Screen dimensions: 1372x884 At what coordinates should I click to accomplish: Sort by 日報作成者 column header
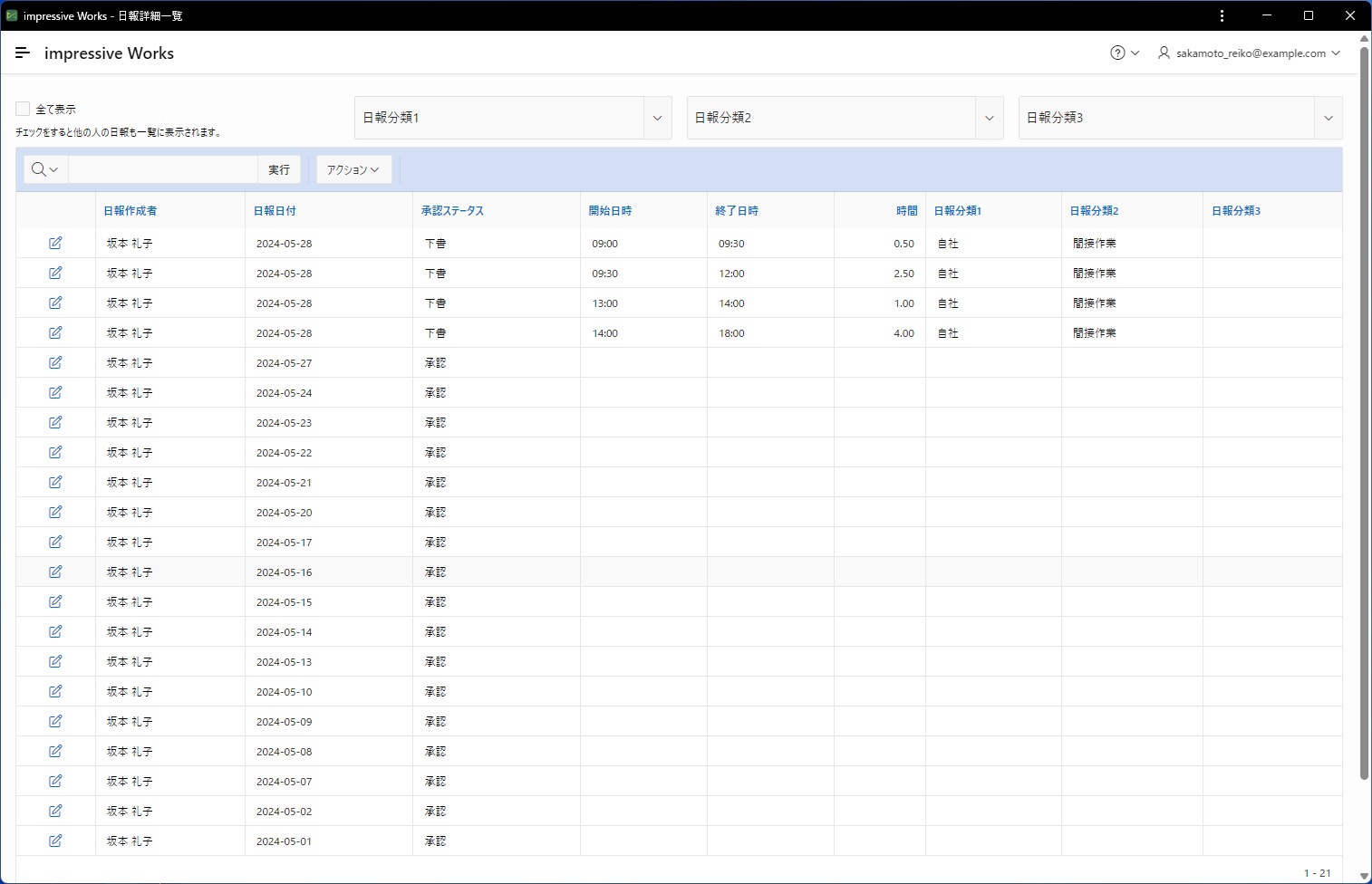point(130,210)
